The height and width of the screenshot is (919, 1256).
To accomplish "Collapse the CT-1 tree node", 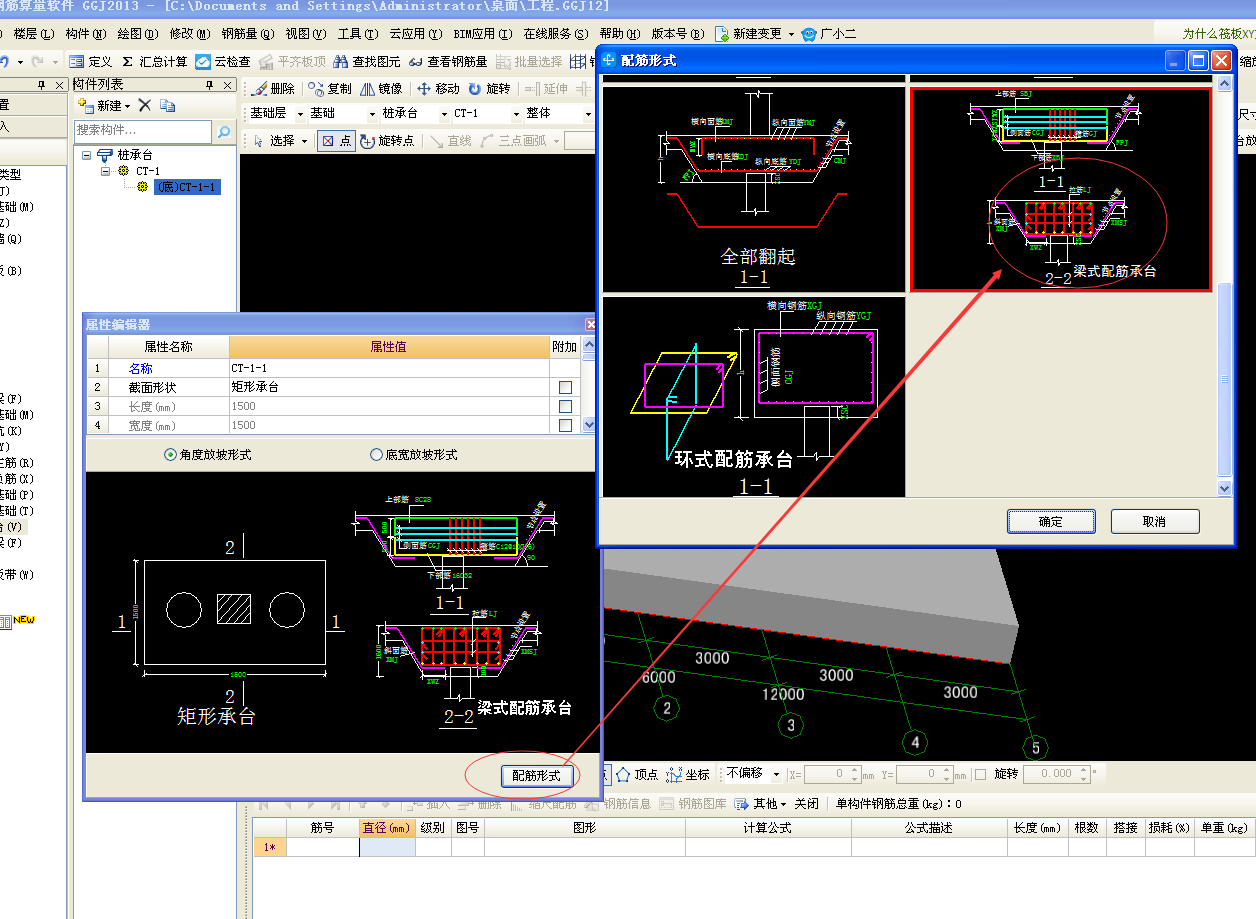I will coord(106,172).
